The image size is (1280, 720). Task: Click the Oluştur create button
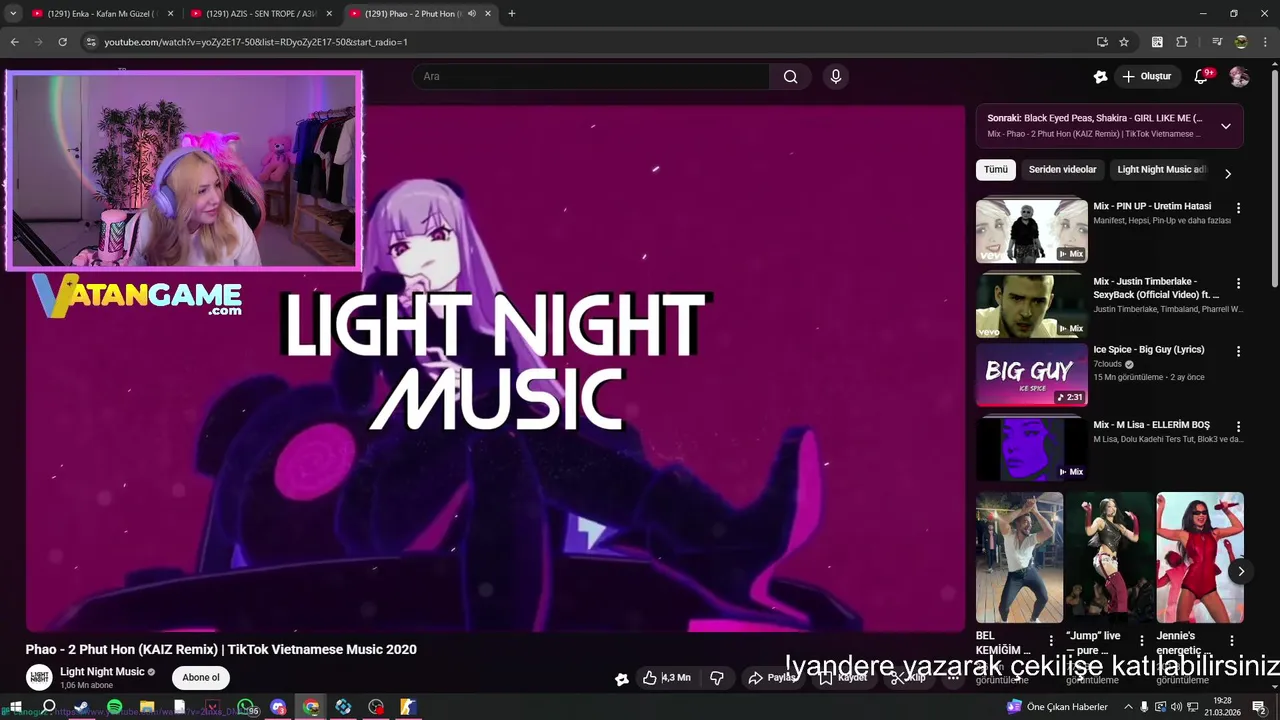(x=1146, y=76)
